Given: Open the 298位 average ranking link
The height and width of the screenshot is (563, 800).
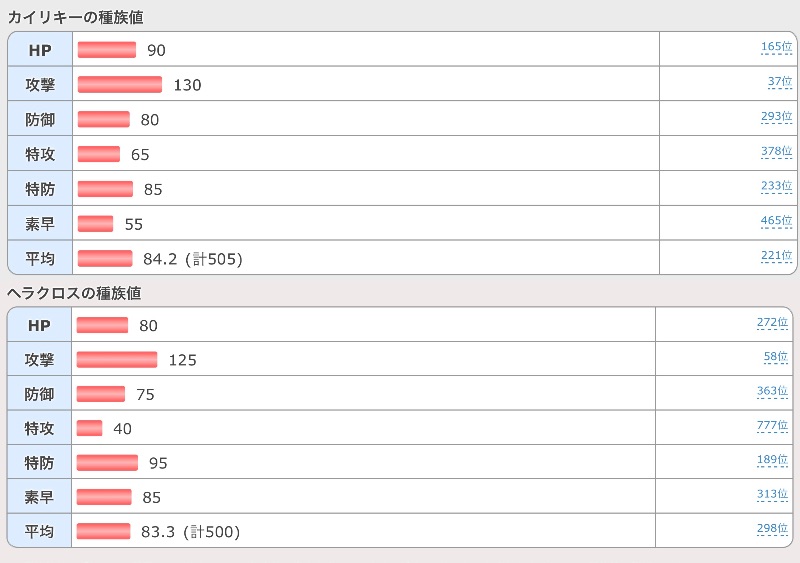Looking at the screenshot, I should pyautogui.click(x=772, y=529).
